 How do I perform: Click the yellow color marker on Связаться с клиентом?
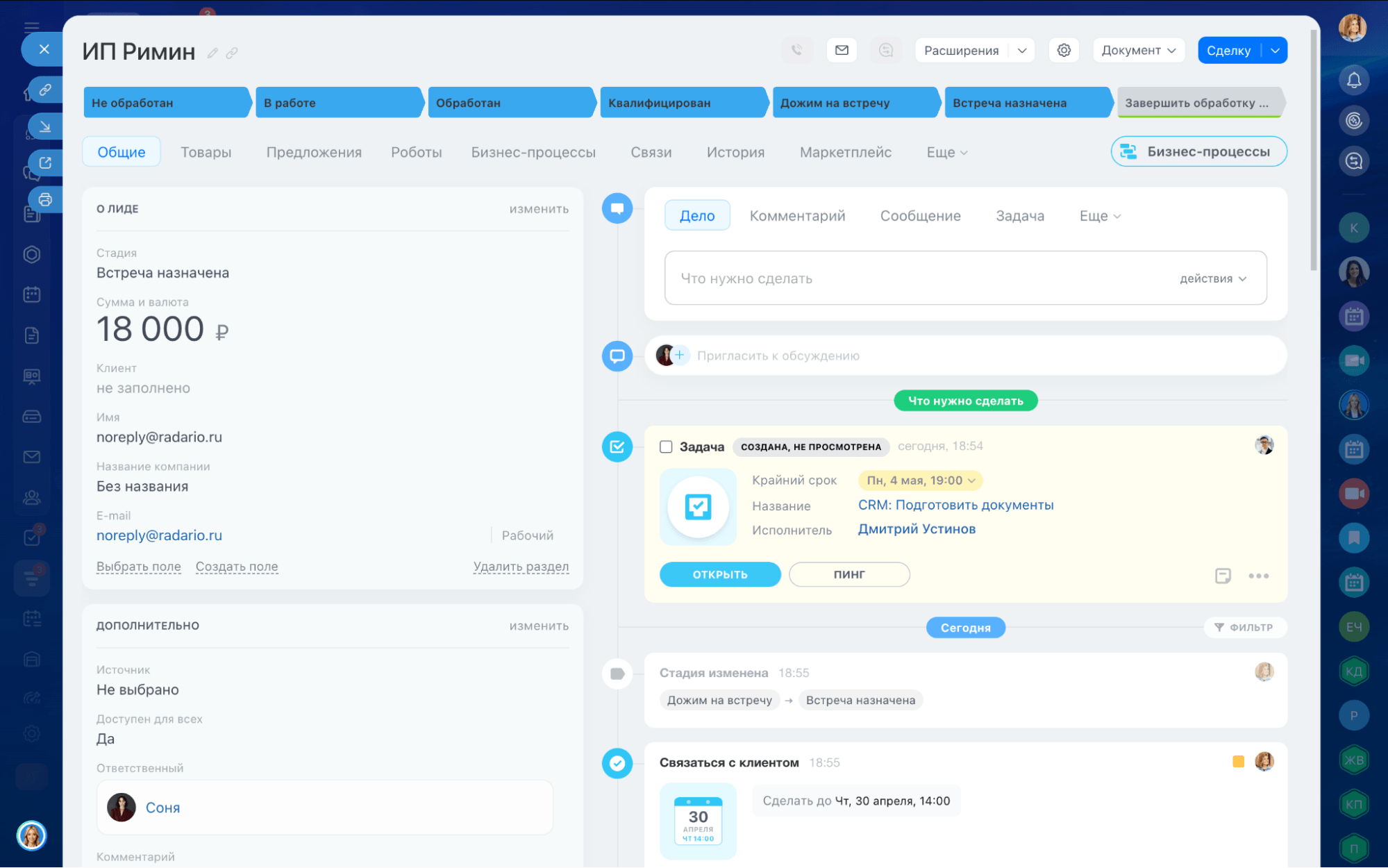[x=1238, y=762]
